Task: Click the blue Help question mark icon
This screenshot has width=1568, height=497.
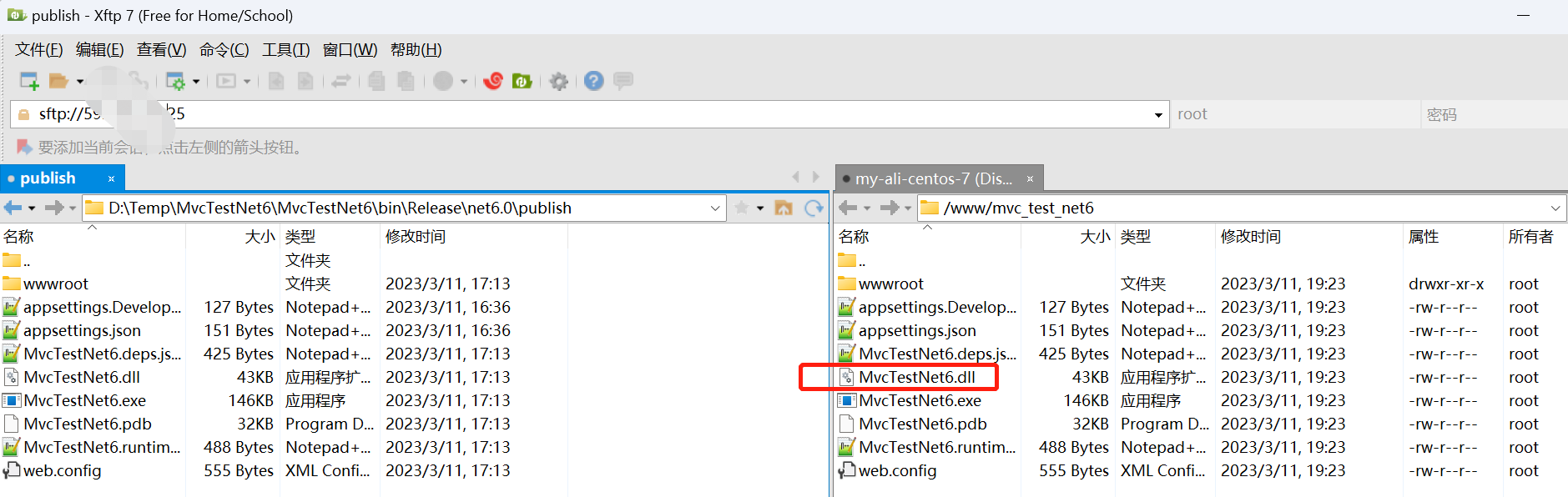Action: pyautogui.click(x=593, y=81)
